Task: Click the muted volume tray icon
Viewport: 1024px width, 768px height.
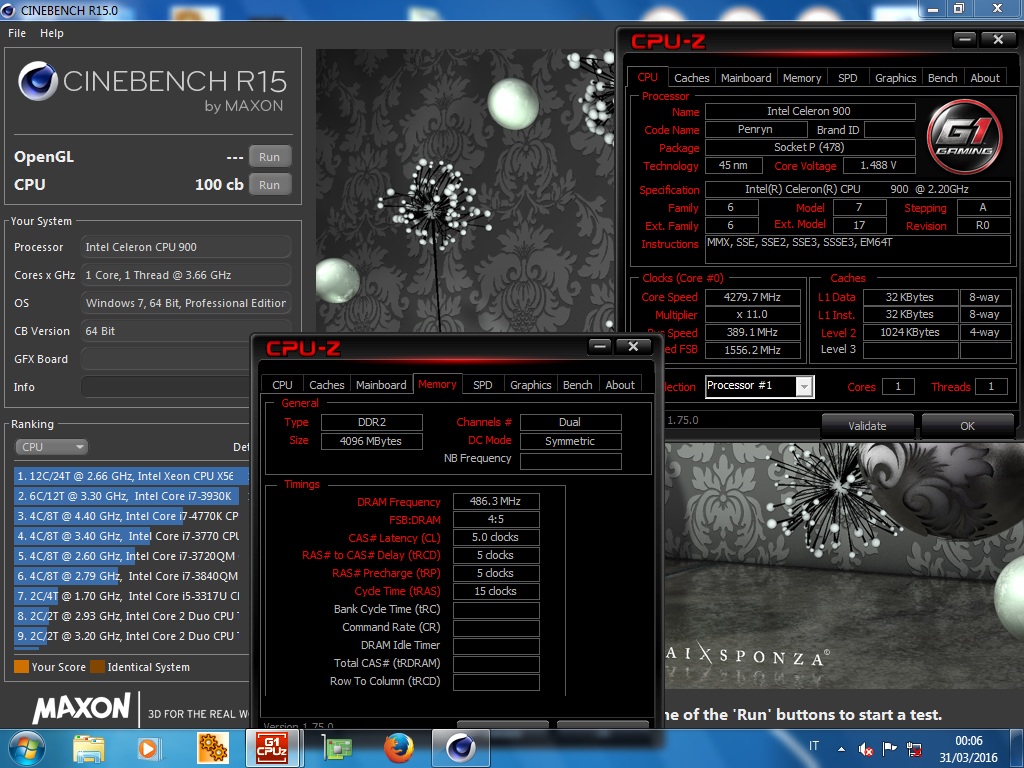Action: [866, 749]
